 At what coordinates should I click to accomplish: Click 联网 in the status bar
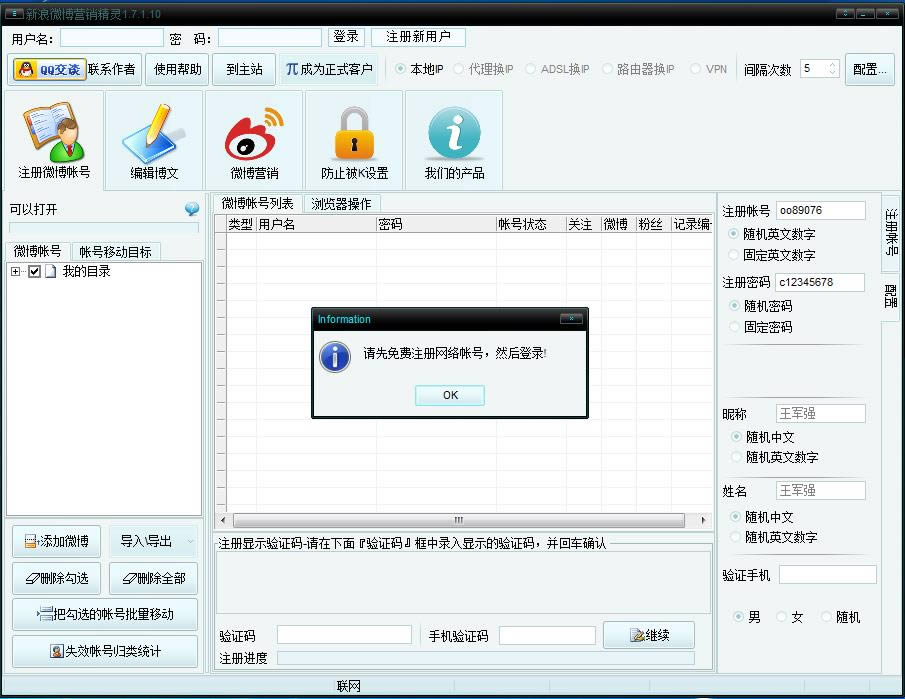click(x=349, y=686)
